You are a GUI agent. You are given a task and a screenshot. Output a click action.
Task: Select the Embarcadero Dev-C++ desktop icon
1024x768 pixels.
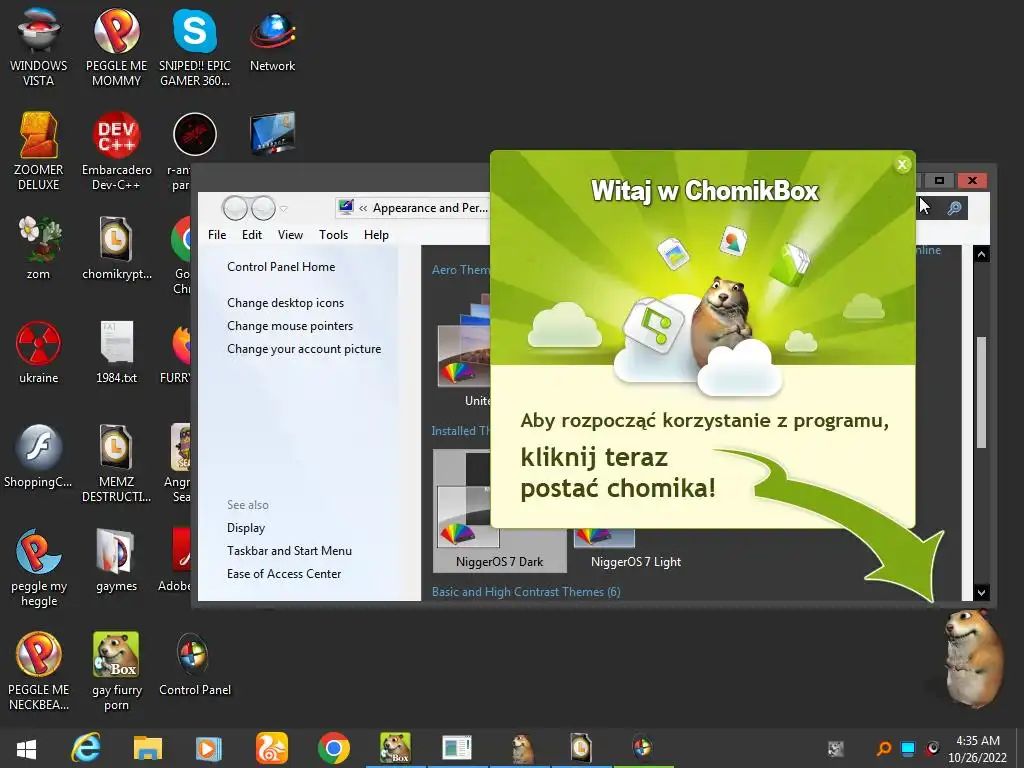(x=116, y=152)
